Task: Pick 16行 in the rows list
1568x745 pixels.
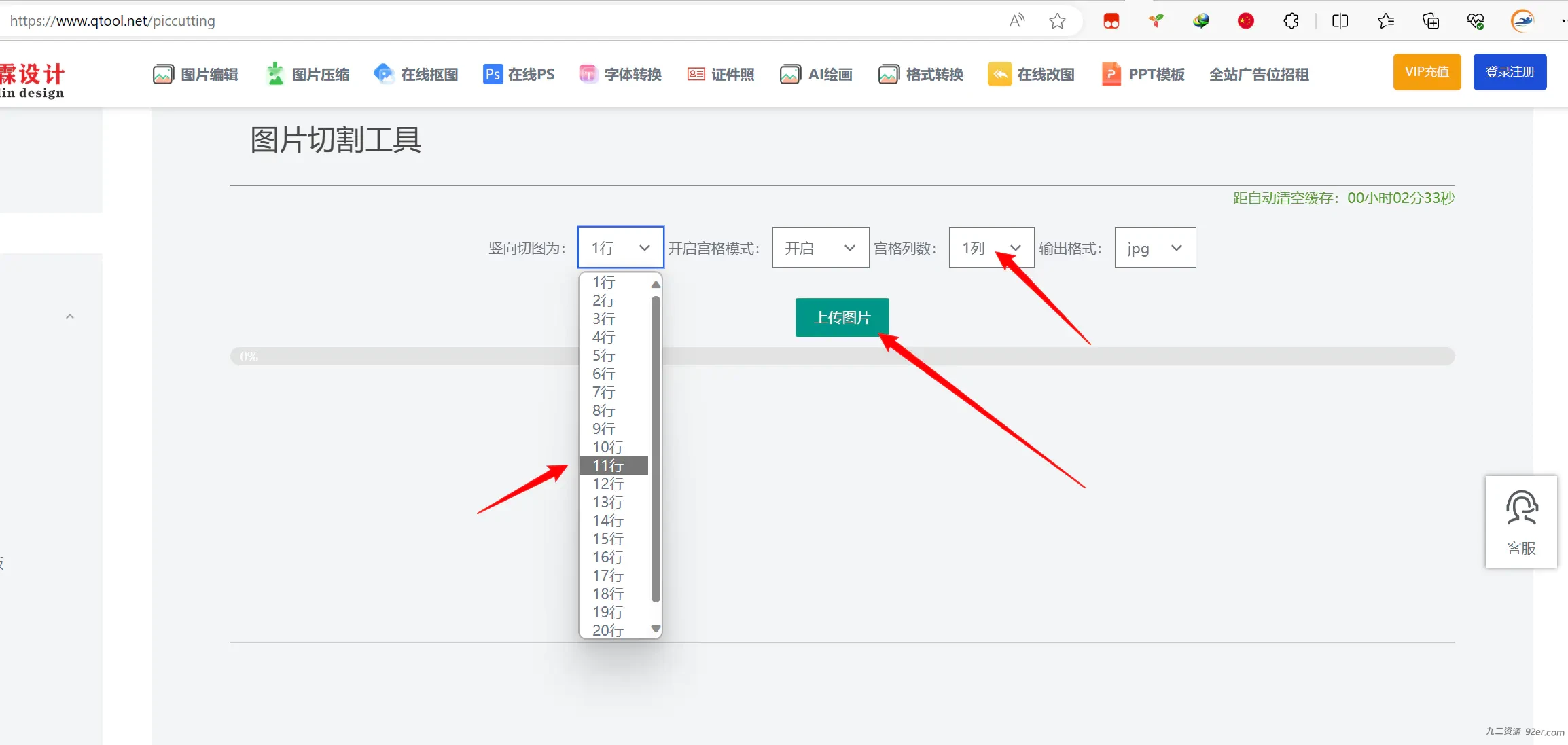Action: pyautogui.click(x=614, y=557)
